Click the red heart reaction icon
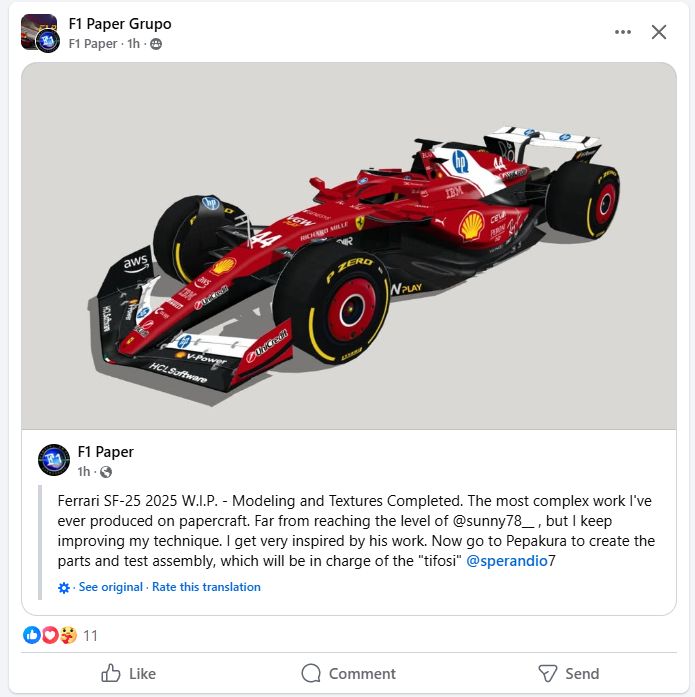The width and height of the screenshot is (695, 697). (x=50, y=635)
